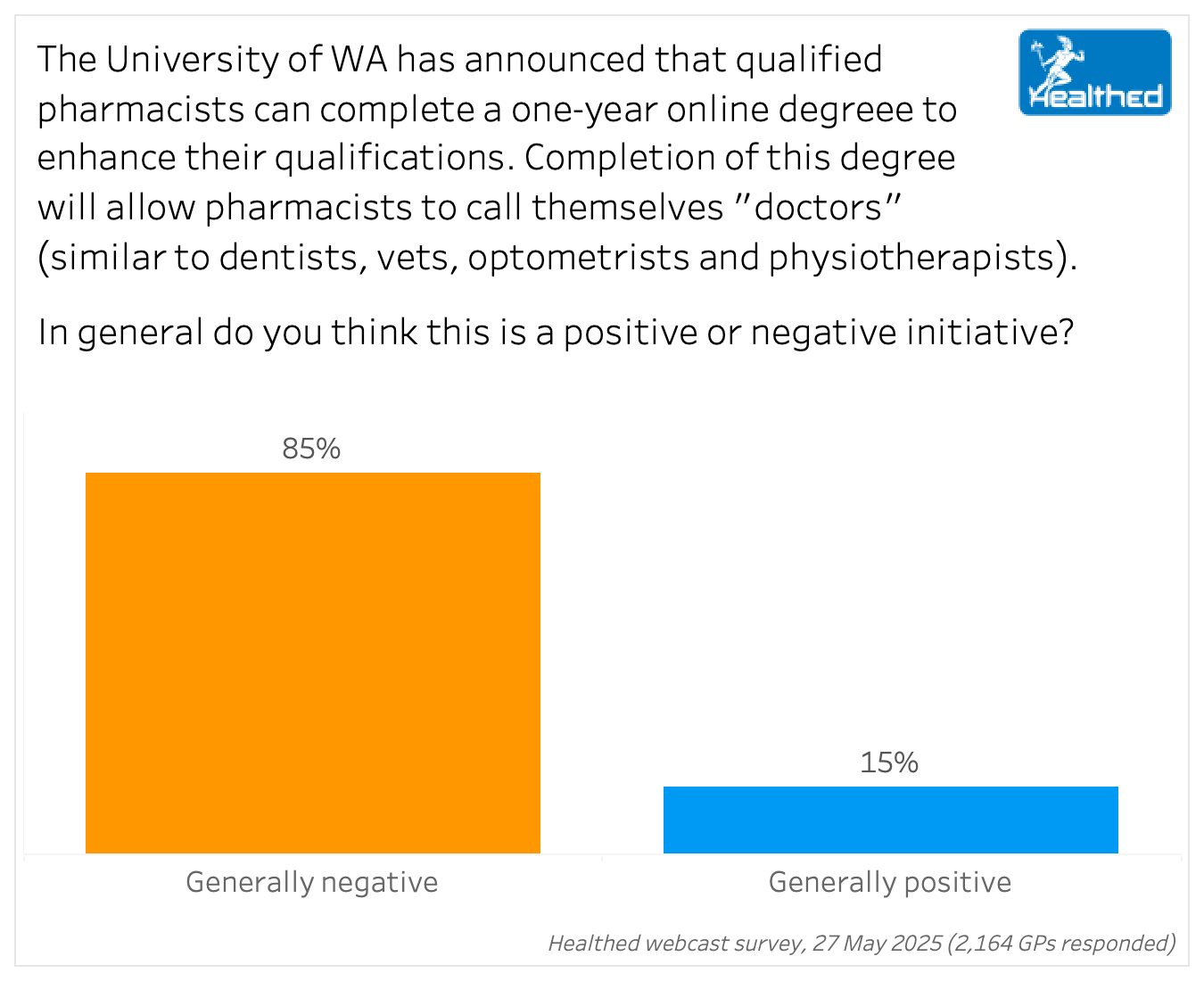Click the Healthed logo in the corner

click(x=1094, y=72)
